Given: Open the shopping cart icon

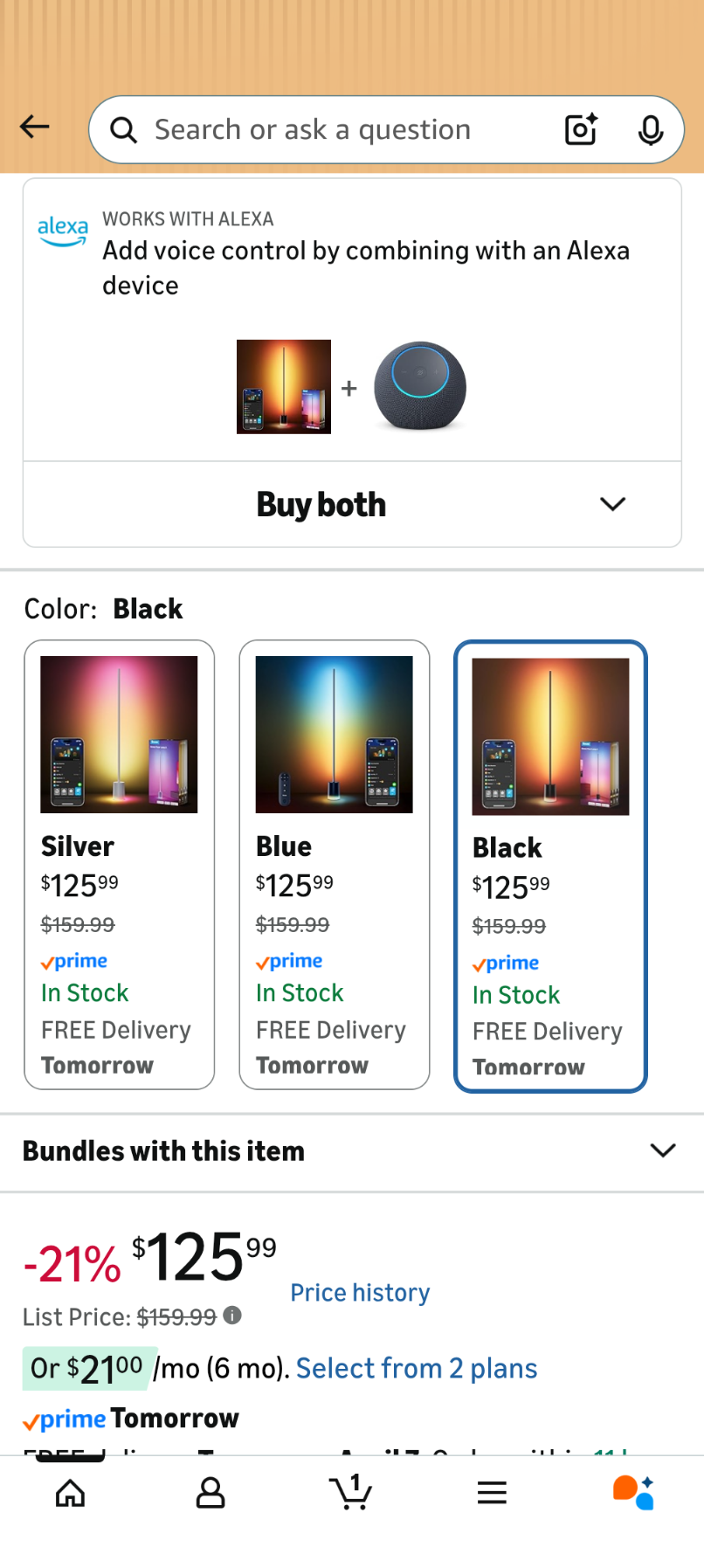Looking at the screenshot, I should [351, 1493].
